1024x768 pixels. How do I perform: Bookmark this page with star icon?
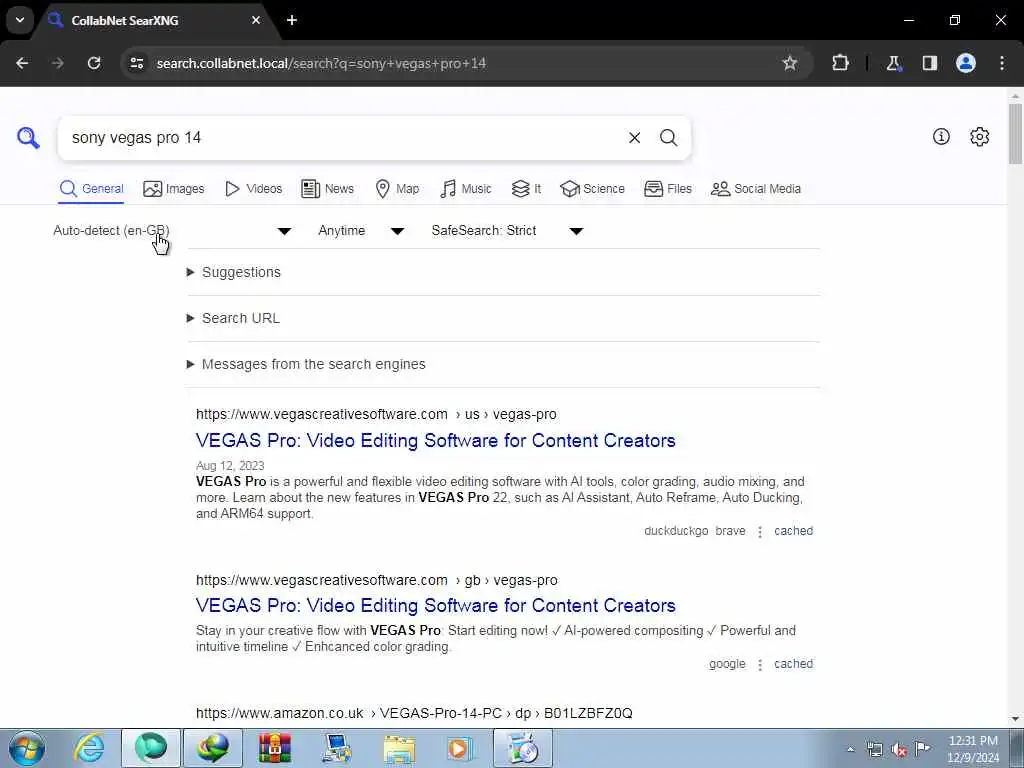[790, 63]
